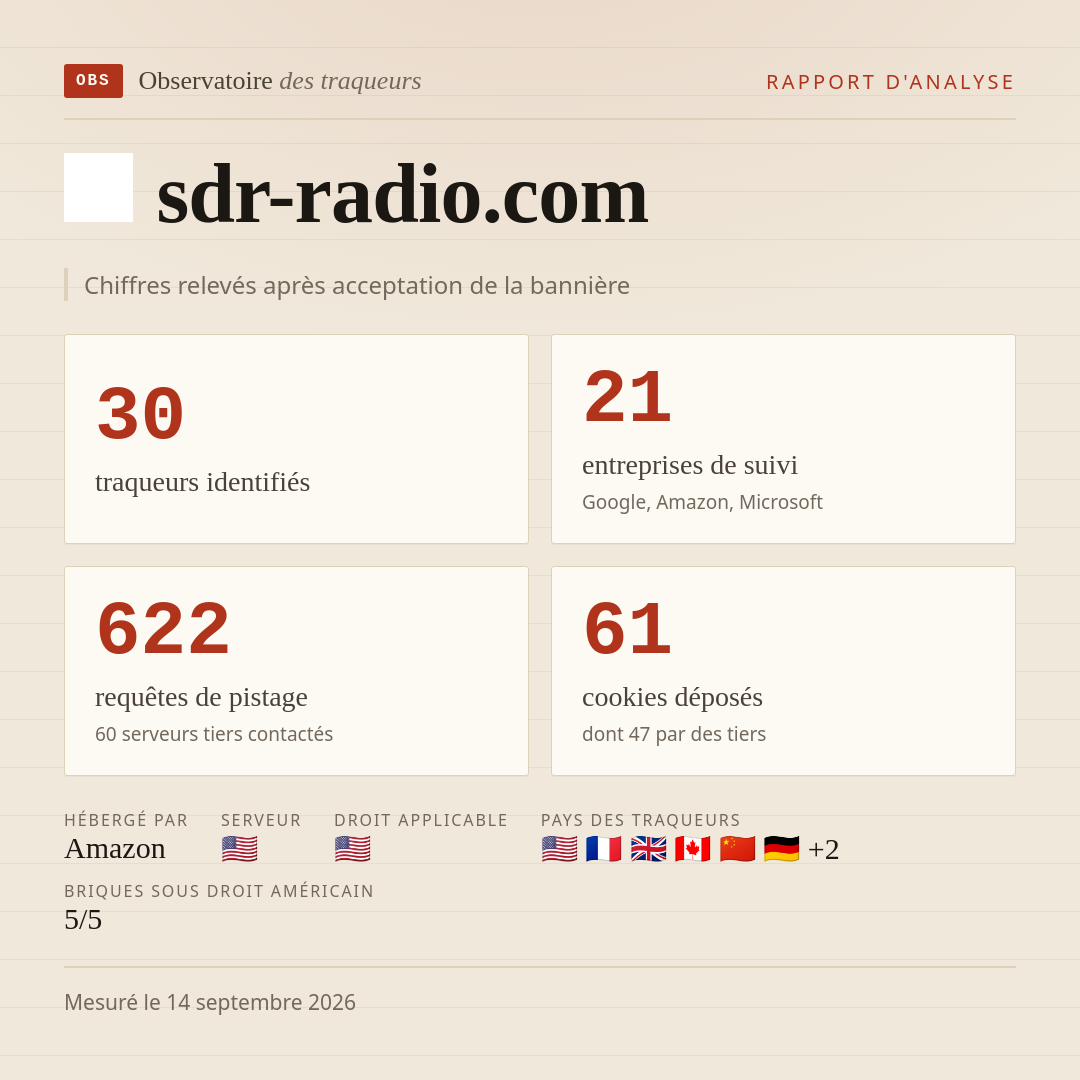1080x1080 pixels.
Task: Open the Observatoire des traqueurs title
Action: tap(280, 81)
